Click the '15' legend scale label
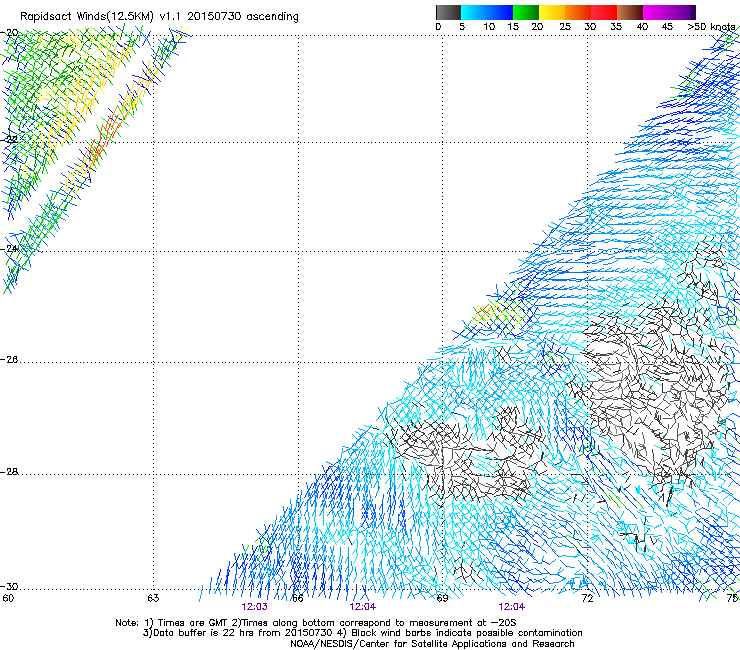 [513, 27]
